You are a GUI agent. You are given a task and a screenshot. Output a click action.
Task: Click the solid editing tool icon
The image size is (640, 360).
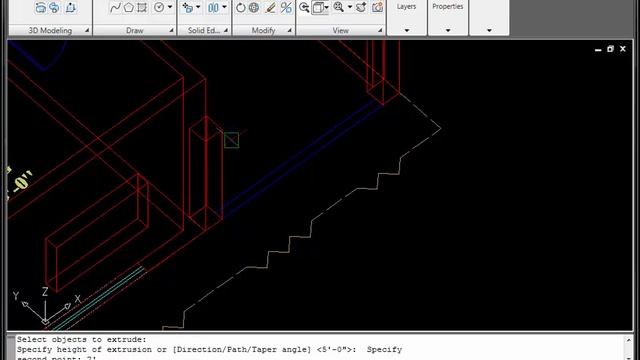click(x=188, y=7)
